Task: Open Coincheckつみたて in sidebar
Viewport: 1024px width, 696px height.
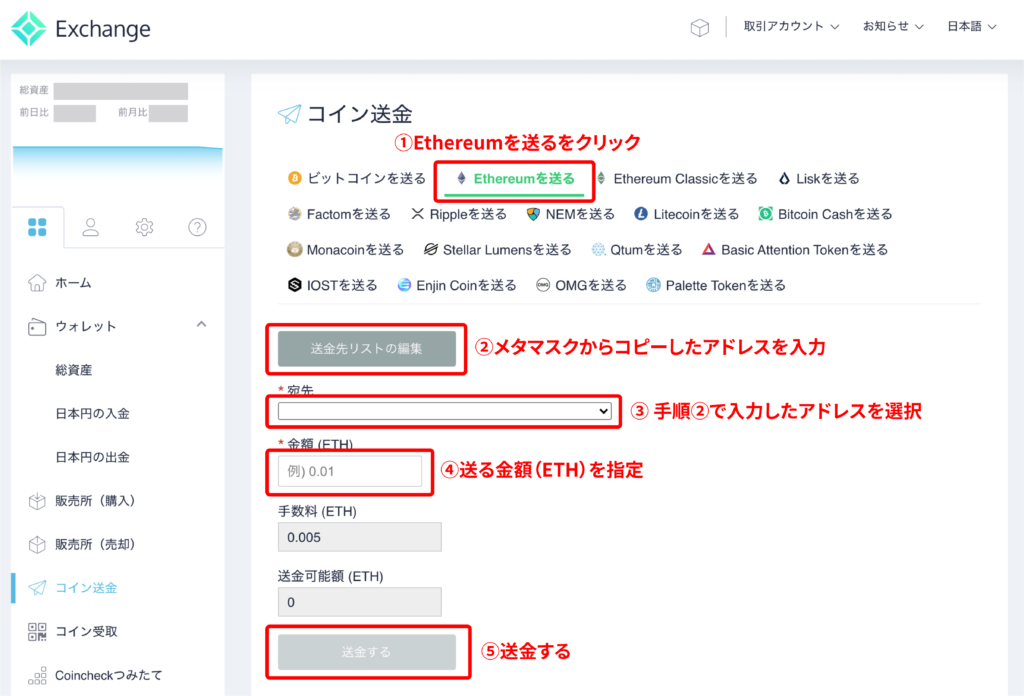Action: pos(108,675)
